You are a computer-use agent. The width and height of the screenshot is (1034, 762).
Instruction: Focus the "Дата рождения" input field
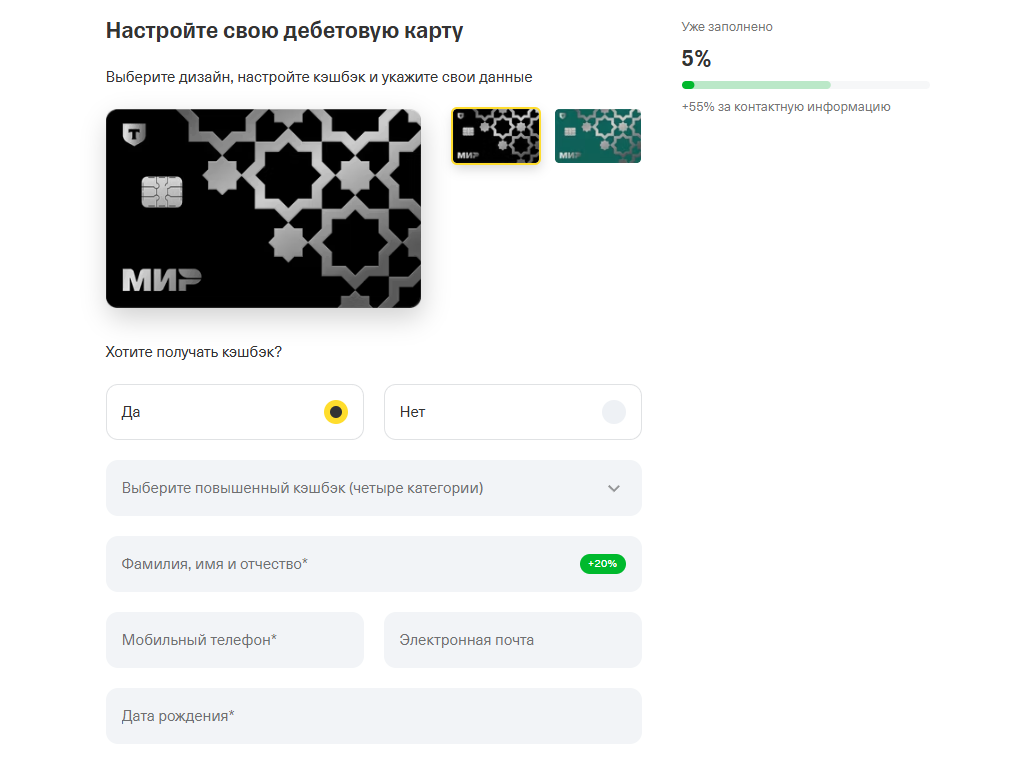[373, 716]
